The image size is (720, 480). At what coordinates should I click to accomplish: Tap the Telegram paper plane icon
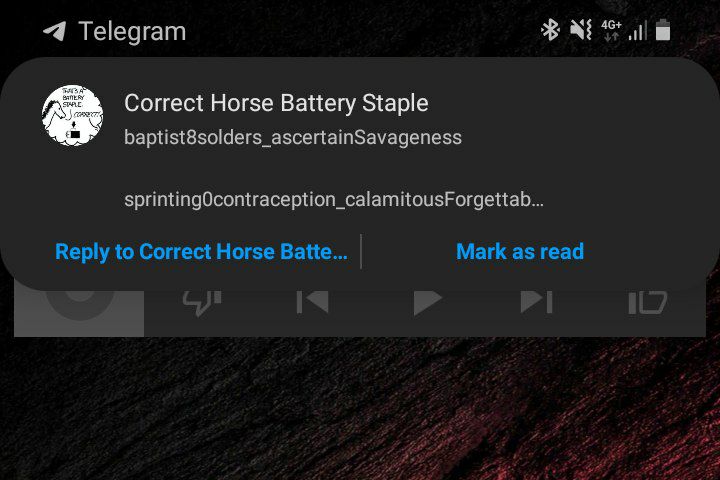(x=54, y=31)
